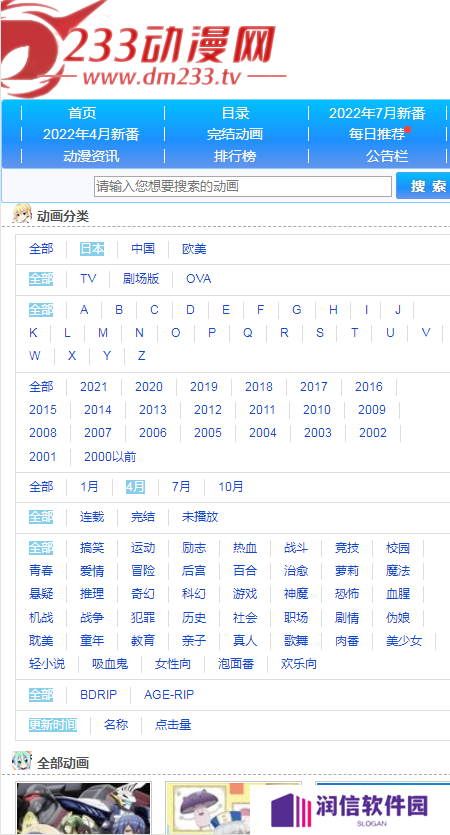The width and height of the screenshot is (450, 835).
Task: Open 排行榜 navigation item
Action: point(235,156)
